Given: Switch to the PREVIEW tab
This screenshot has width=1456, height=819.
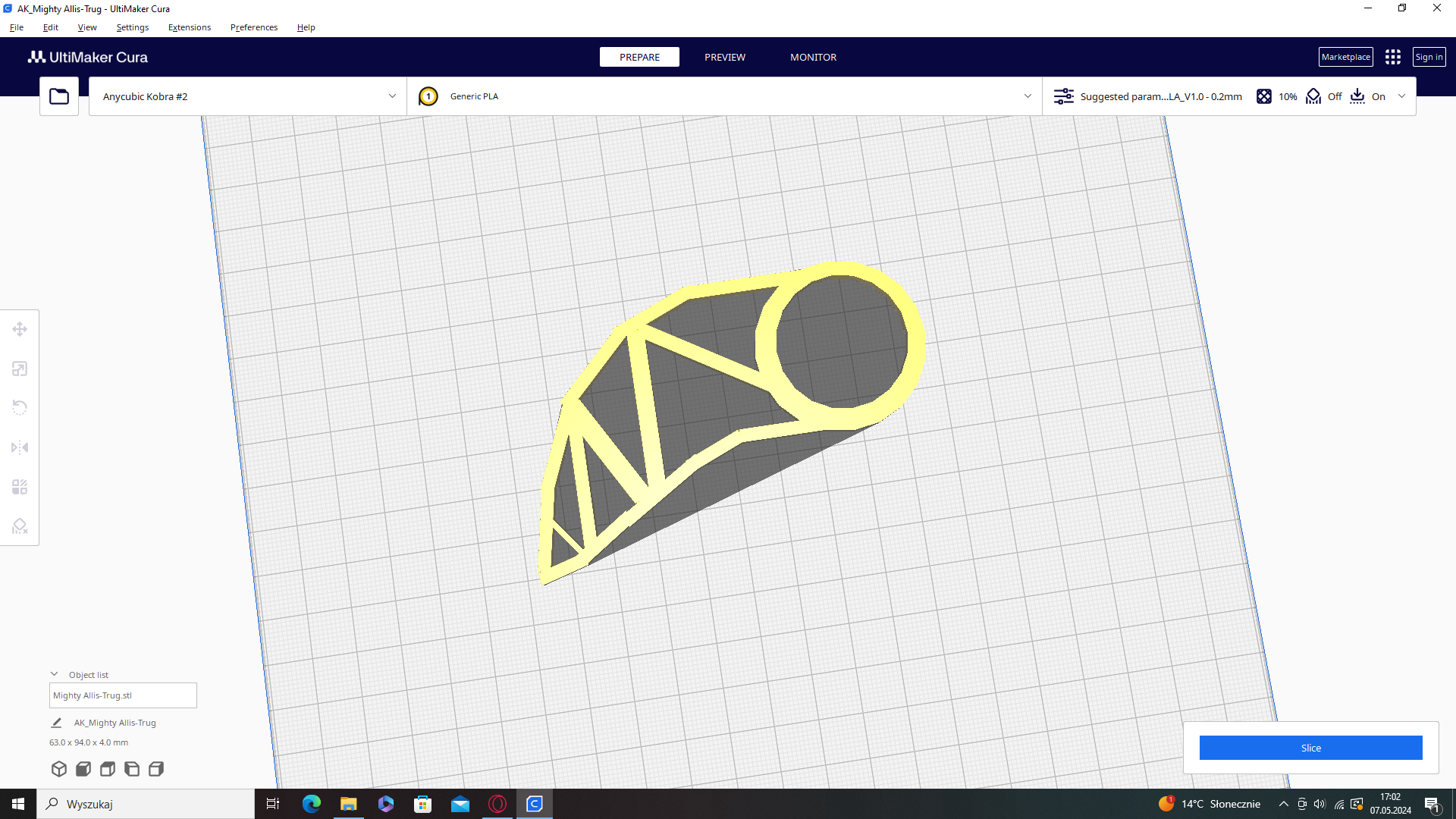Looking at the screenshot, I should [x=724, y=57].
